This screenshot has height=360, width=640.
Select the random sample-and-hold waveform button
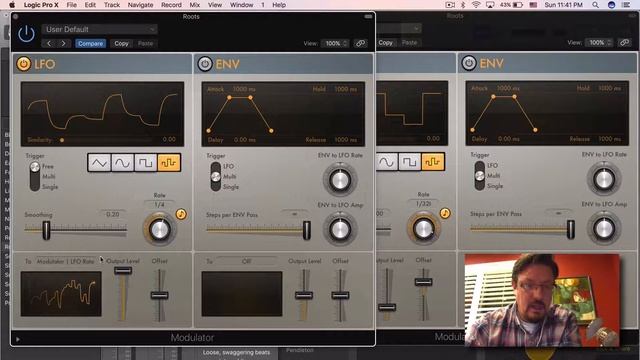(x=169, y=163)
